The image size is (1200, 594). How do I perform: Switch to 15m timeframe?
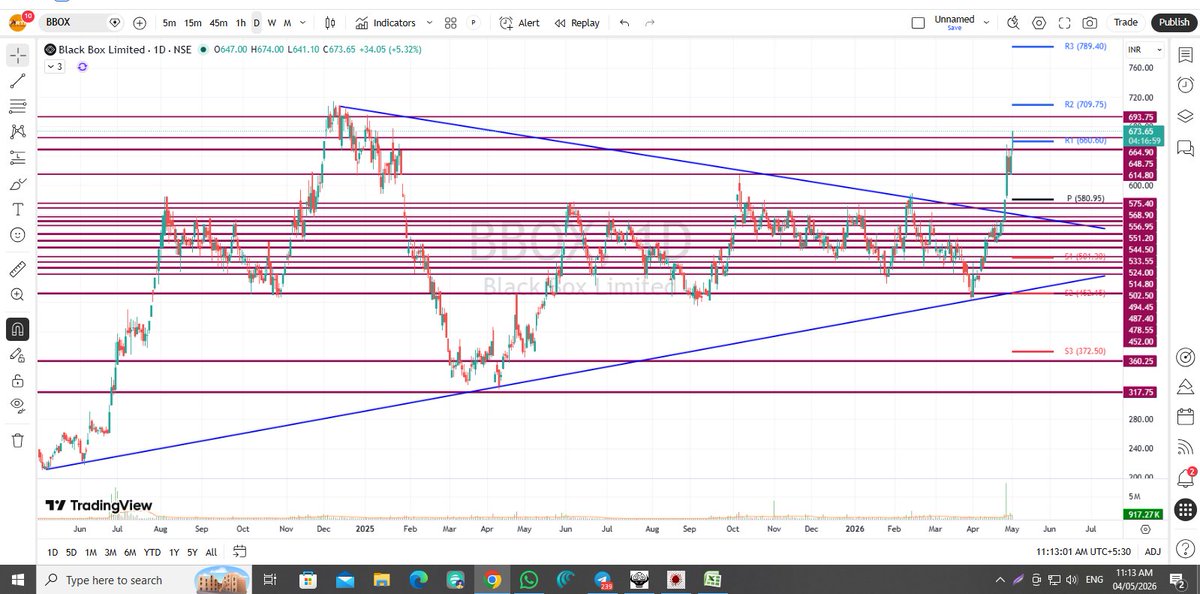(193, 22)
